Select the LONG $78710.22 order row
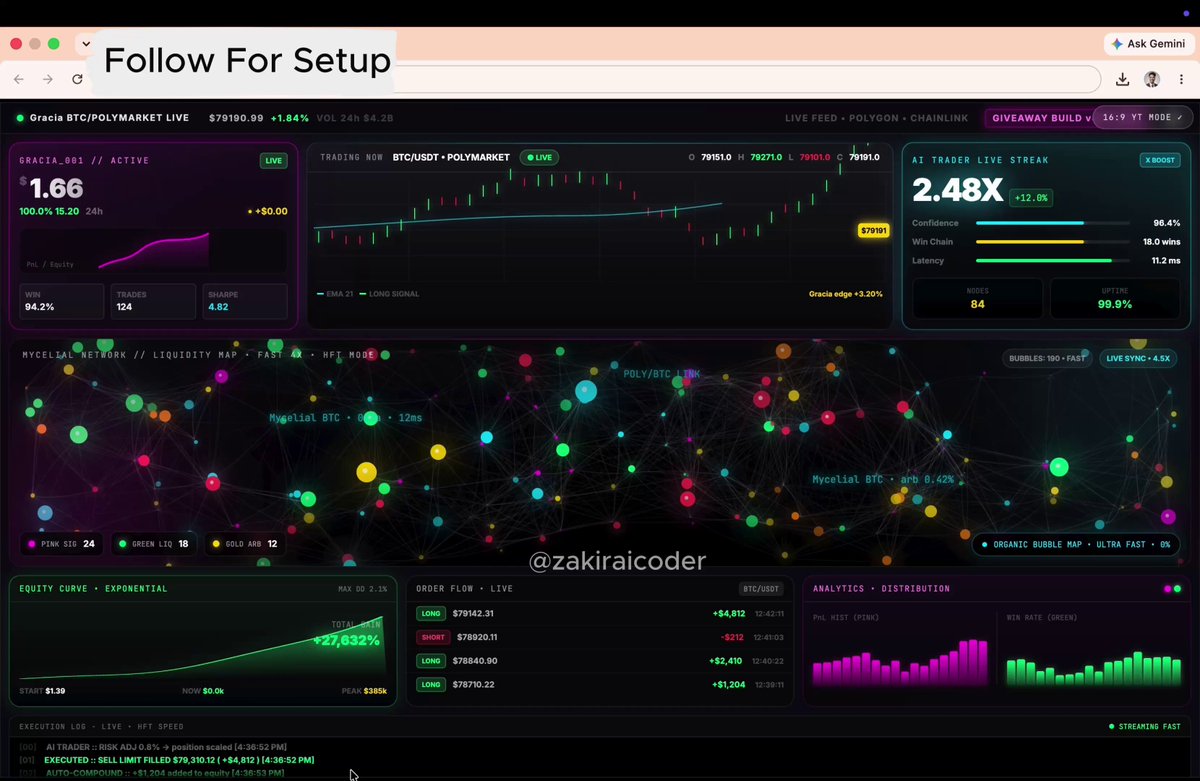Image resolution: width=1200 pixels, height=781 pixels. pos(600,685)
